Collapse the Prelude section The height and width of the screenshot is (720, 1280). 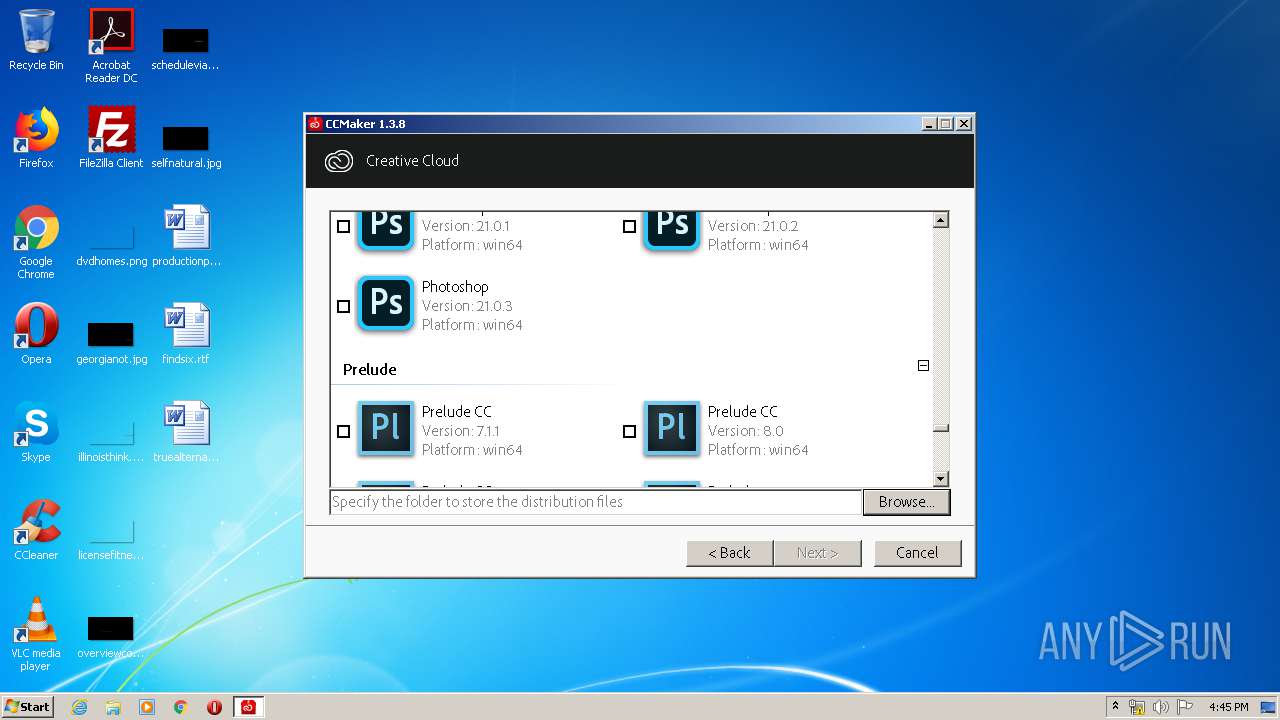coord(923,366)
